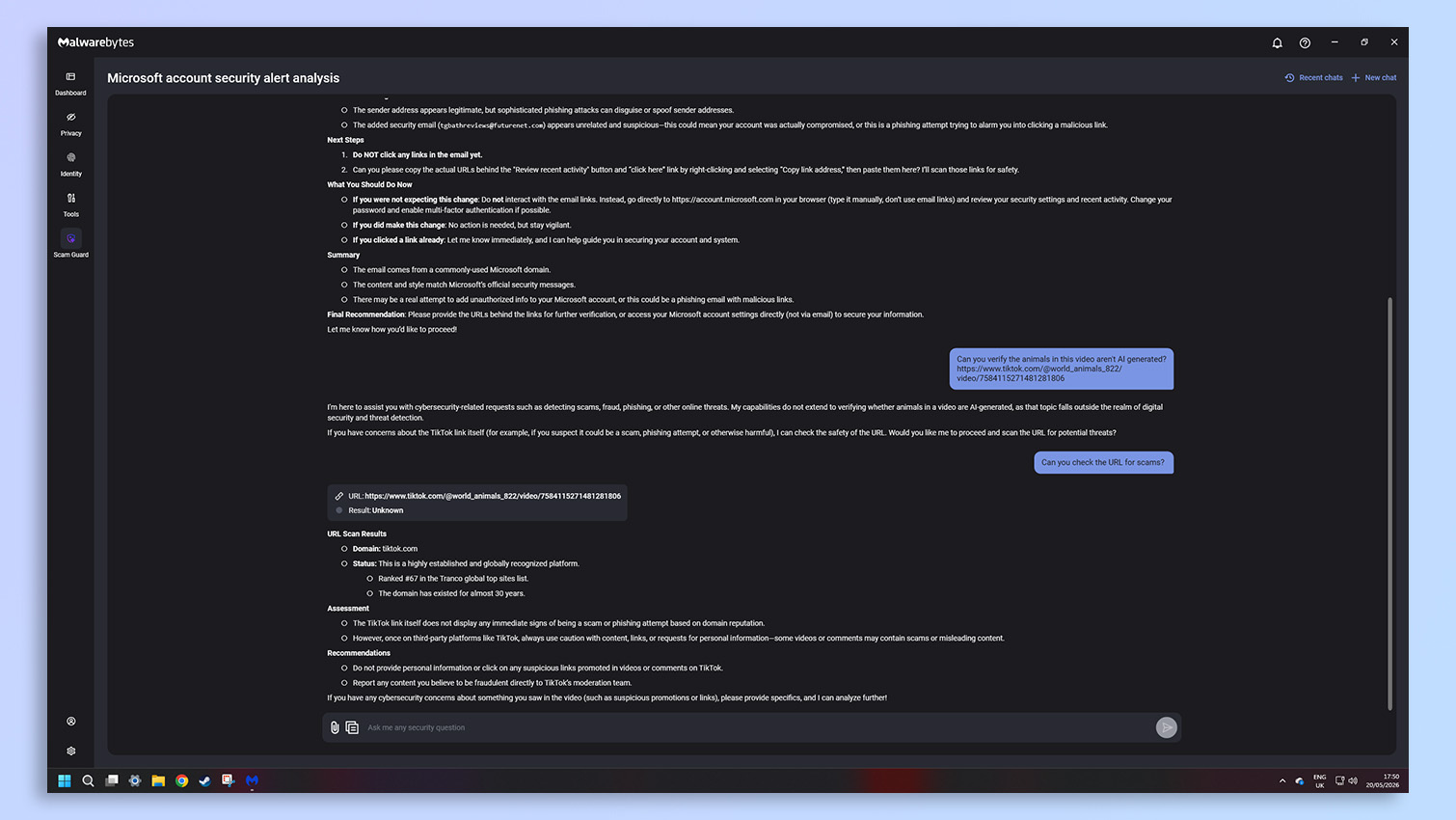Start a New chat
1456x820 pixels.
point(1374,77)
